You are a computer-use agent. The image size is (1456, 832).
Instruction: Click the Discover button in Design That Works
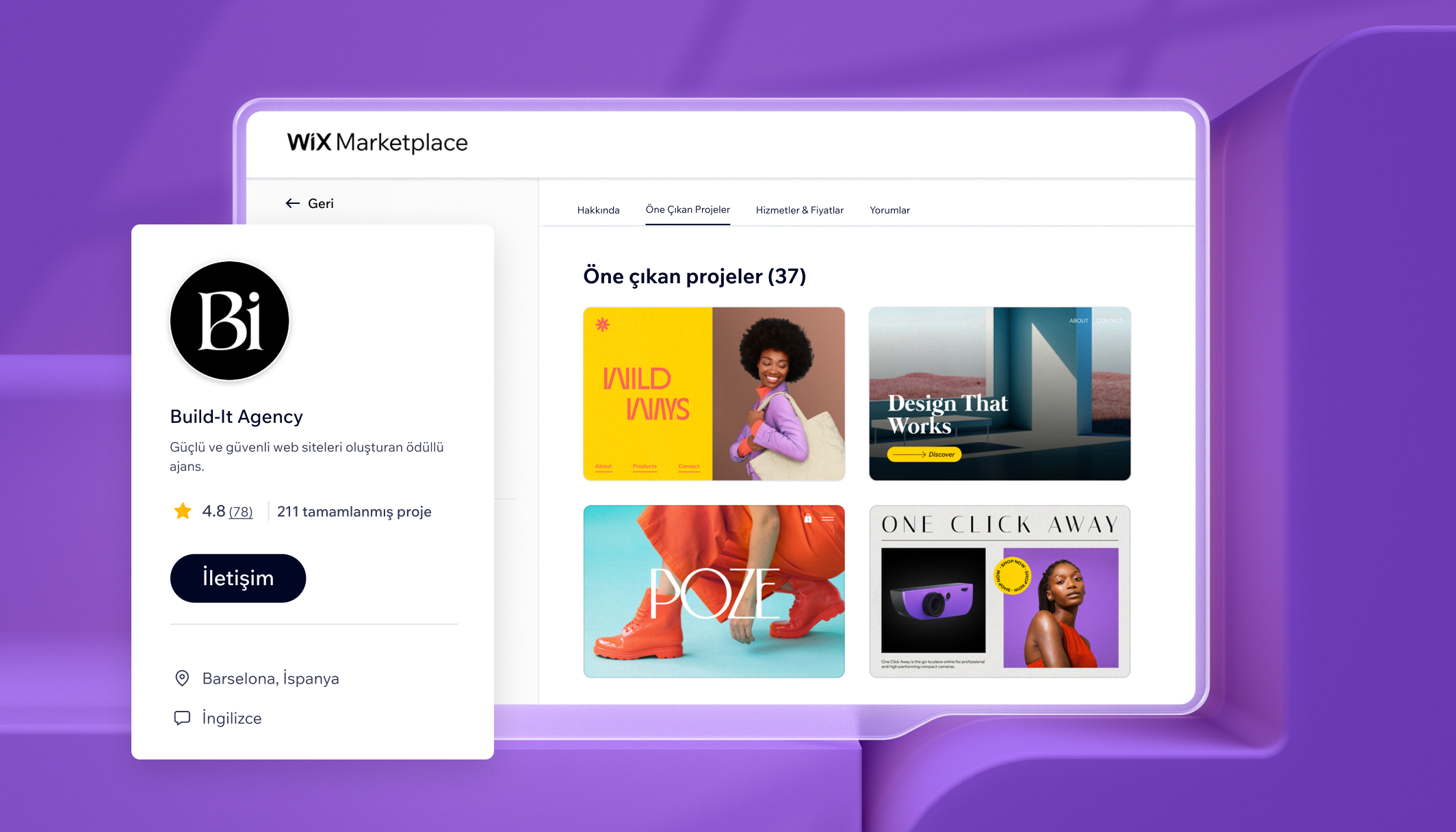coord(924,454)
